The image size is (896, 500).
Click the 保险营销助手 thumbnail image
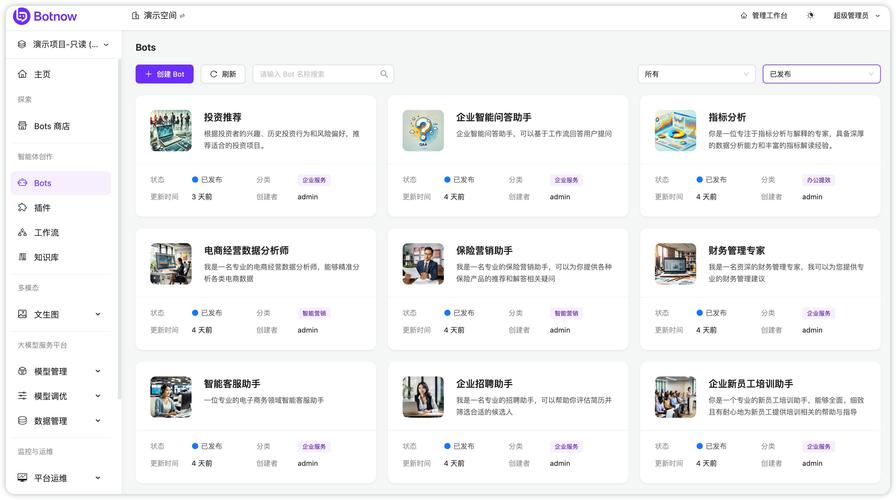[x=423, y=263]
